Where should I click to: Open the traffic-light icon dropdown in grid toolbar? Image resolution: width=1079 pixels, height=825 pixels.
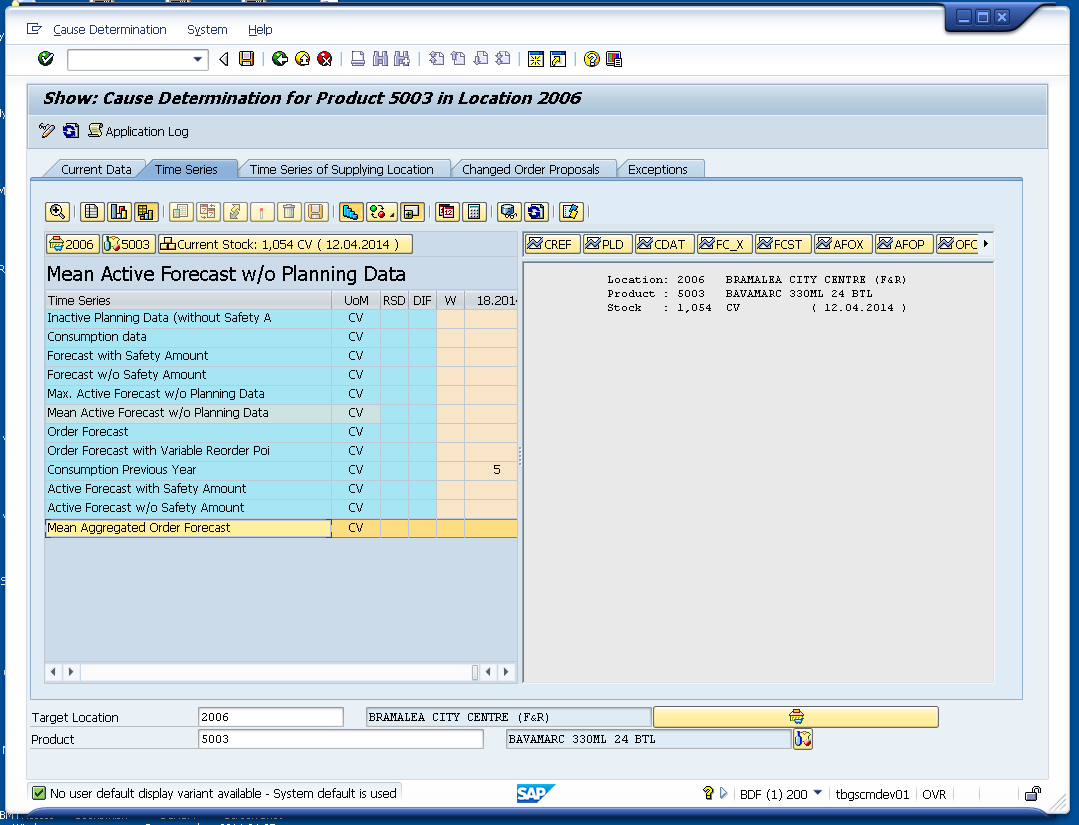pos(381,212)
